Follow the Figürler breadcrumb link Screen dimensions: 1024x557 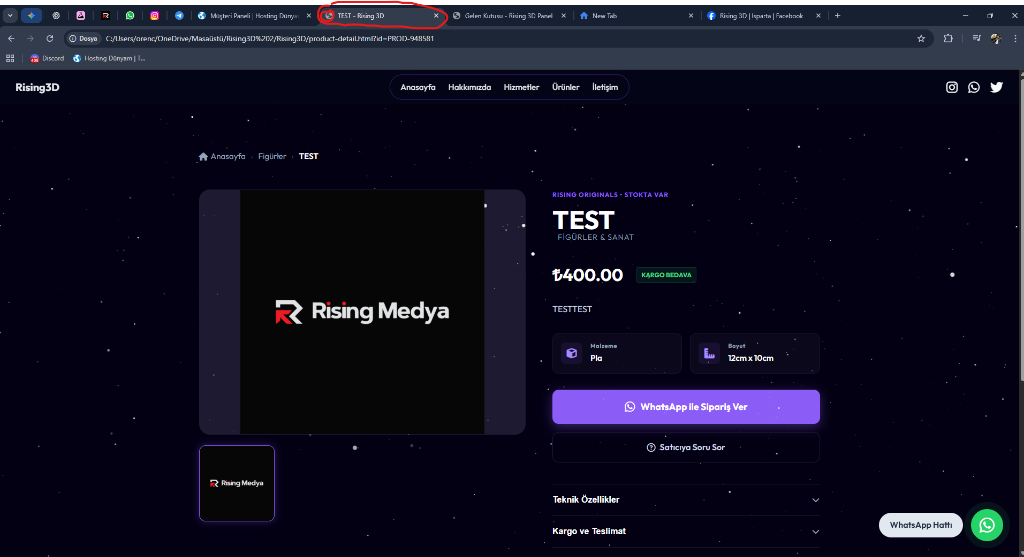click(272, 156)
